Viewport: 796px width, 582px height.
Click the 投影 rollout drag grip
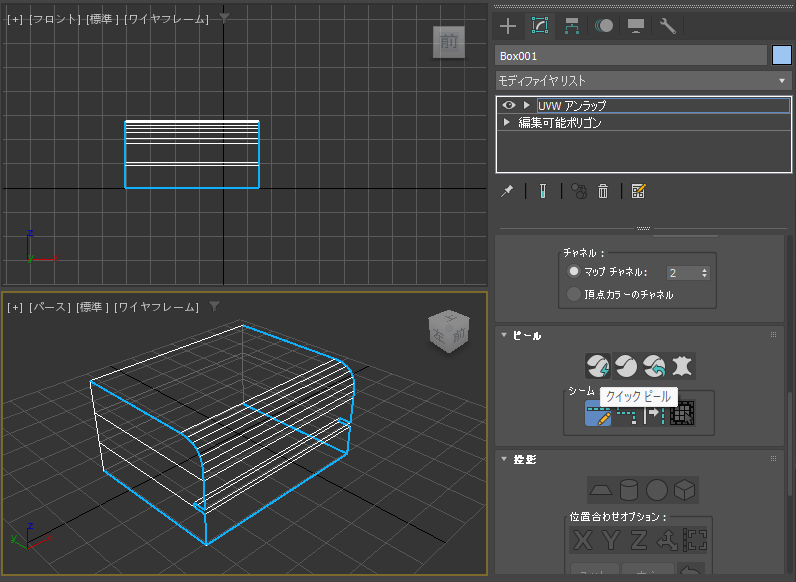[773, 459]
